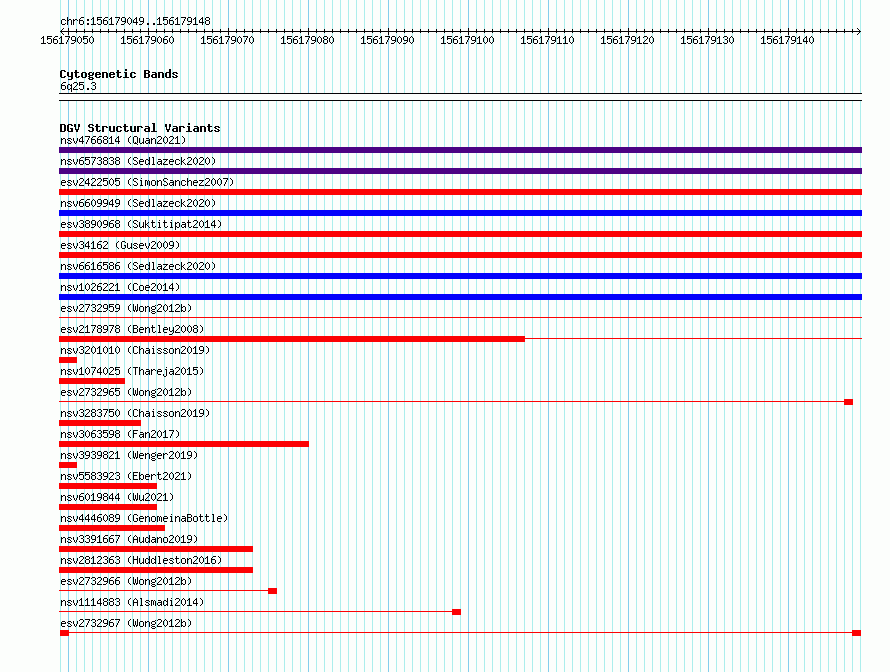Select thick red bar of esv2178978
Image resolution: width=890 pixels, height=672 pixels.
(292, 339)
